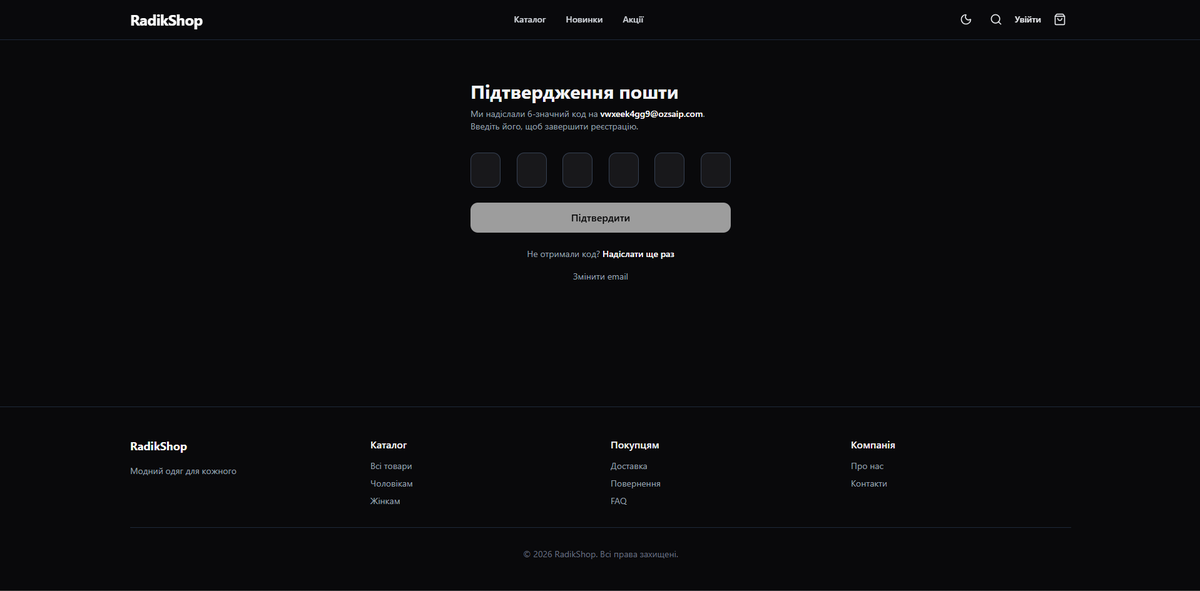
Task: Toggle dark mode with the moon icon
Action: 966,19
